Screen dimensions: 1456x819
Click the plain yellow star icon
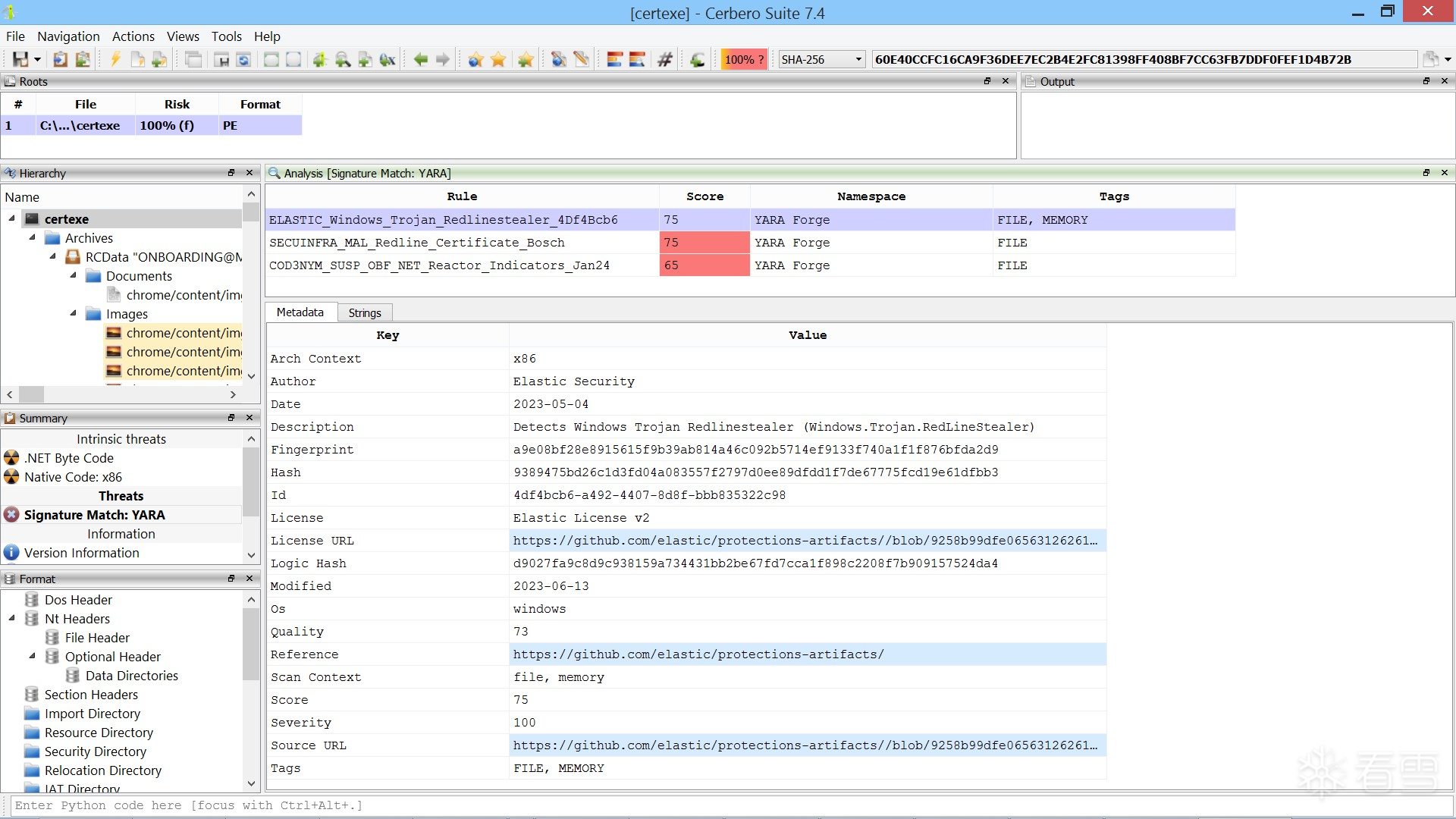498,59
